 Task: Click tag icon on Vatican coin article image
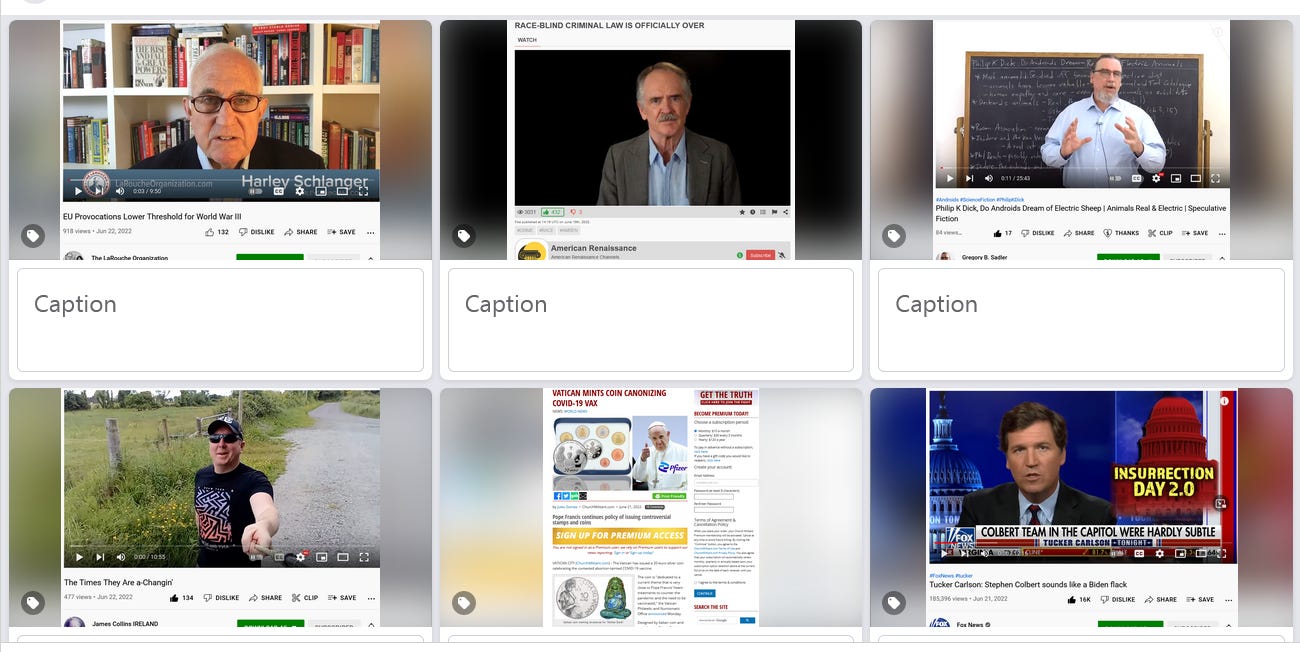point(463,602)
